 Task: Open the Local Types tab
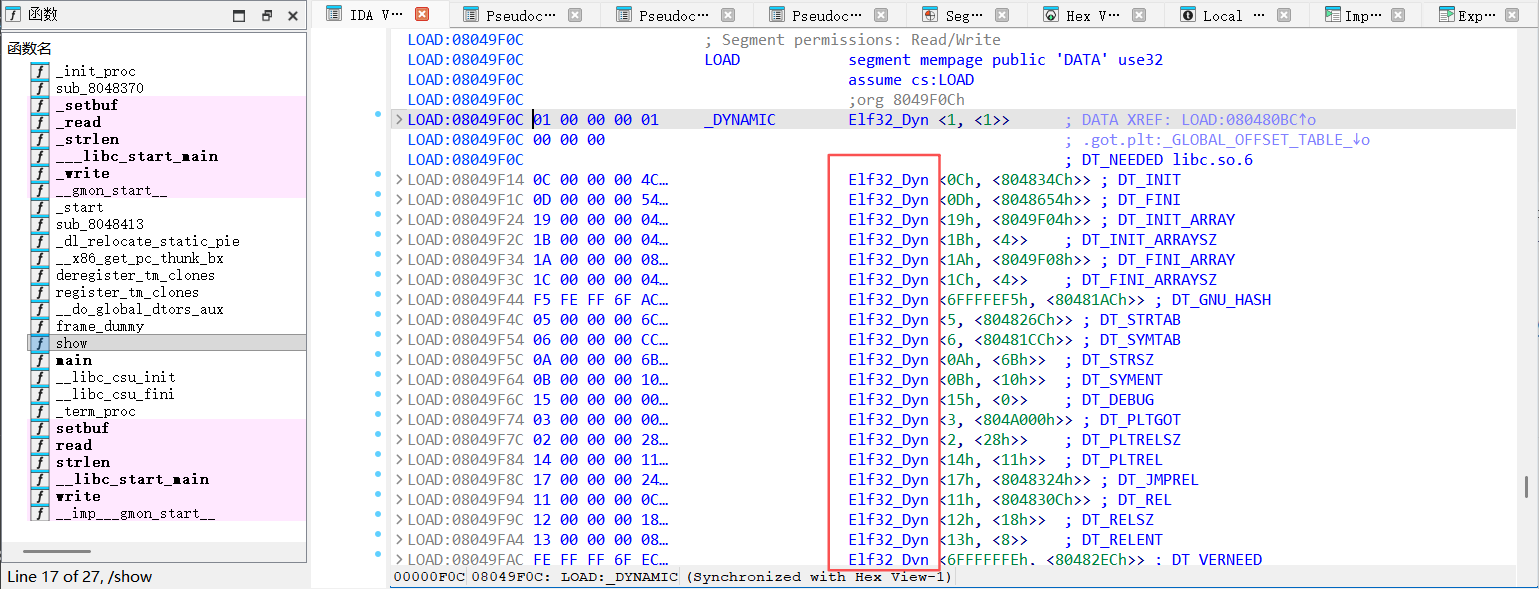pos(1236,15)
